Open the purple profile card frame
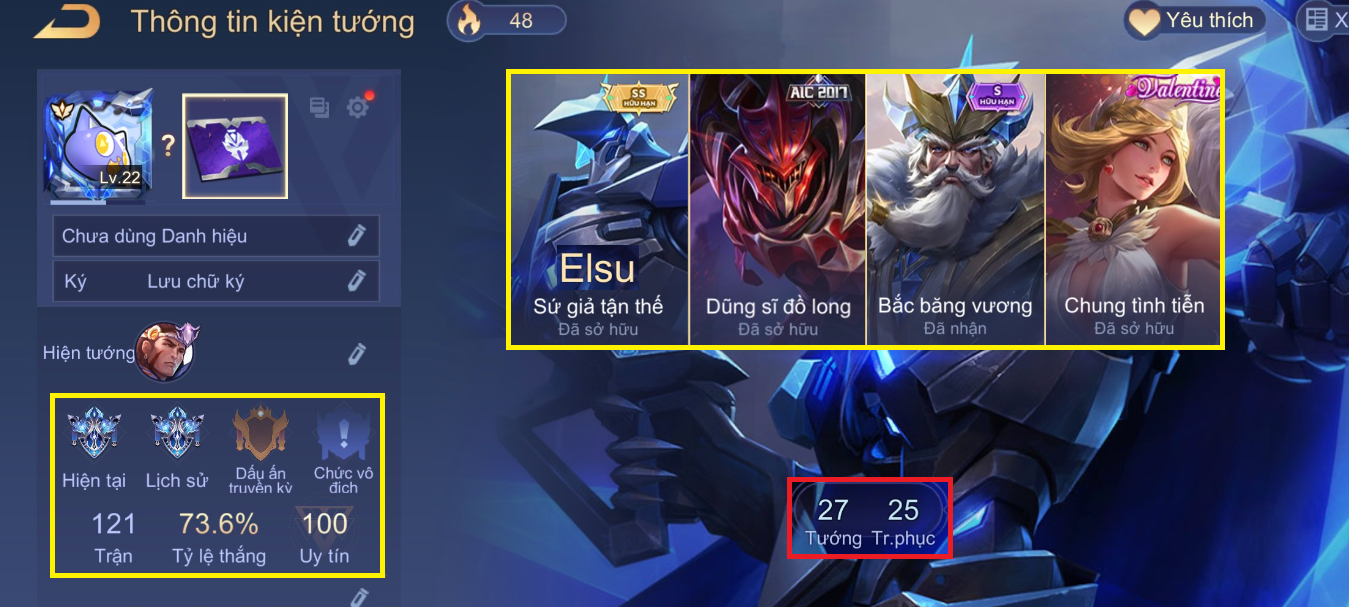 pyautogui.click(x=235, y=146)
